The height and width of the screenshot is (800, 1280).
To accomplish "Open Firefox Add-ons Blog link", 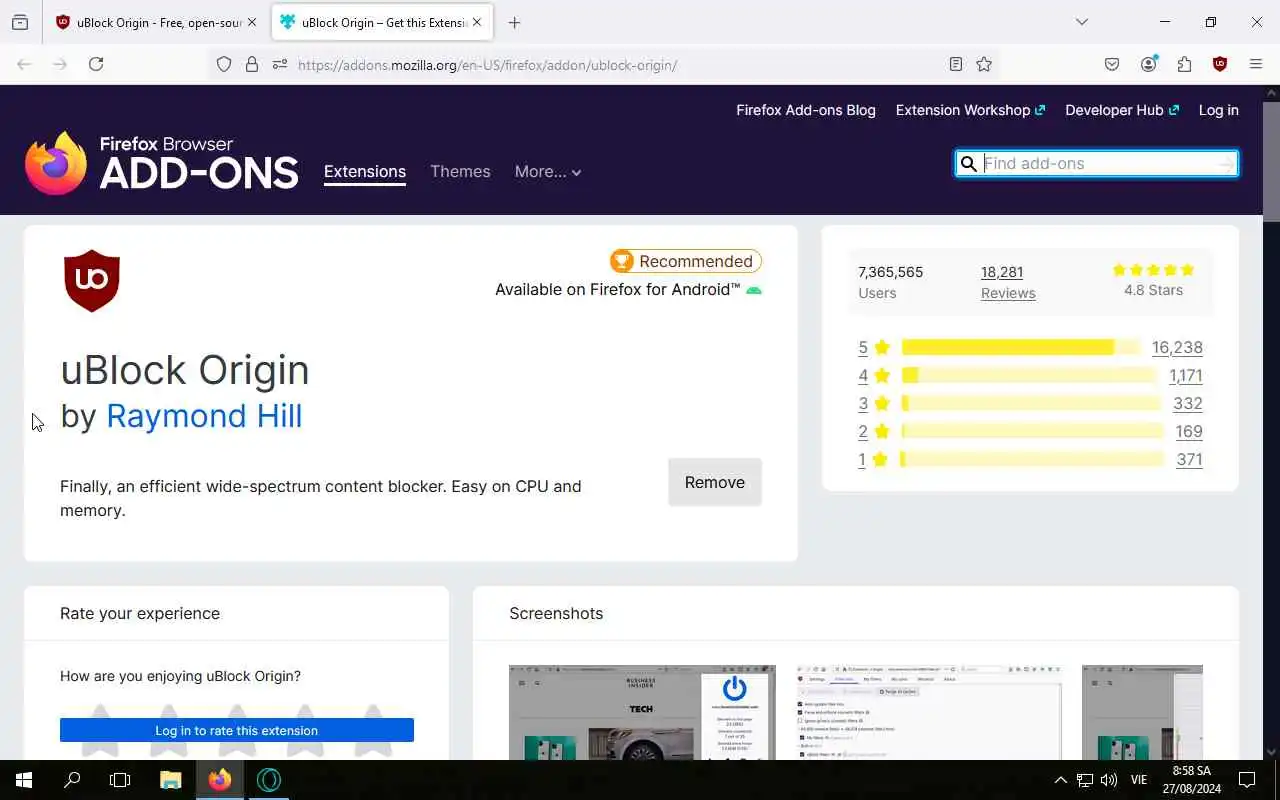I will pyautogui.click(x=806, y=110).
